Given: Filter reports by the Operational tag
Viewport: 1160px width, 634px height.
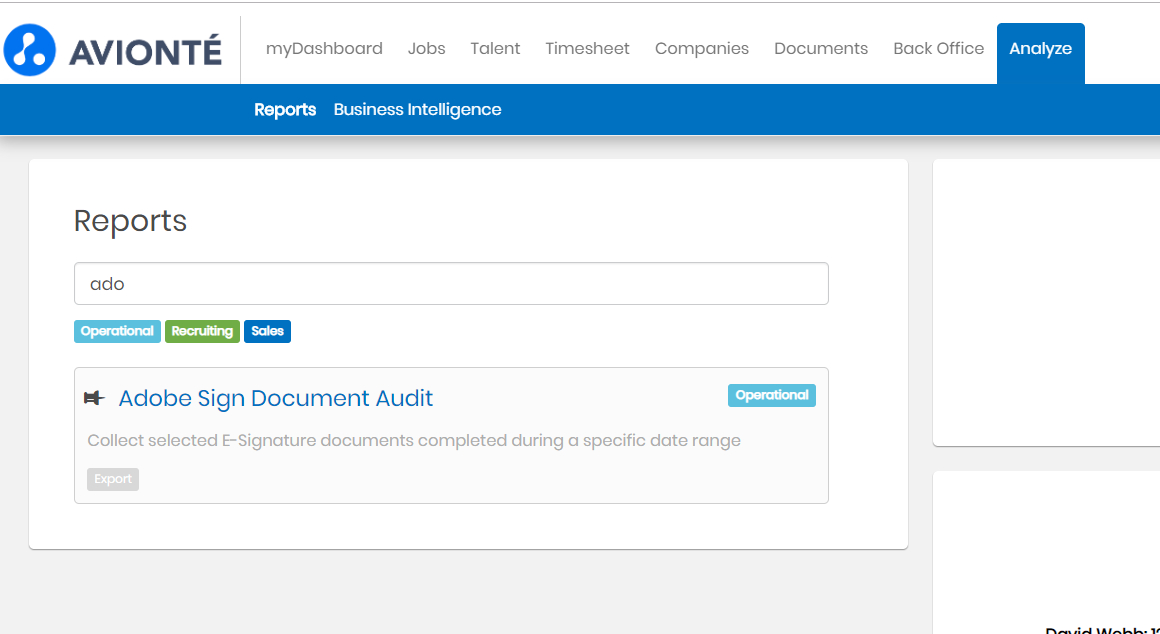Looking at the screenshot, I should pyautogui.click(x=117, y=331).
